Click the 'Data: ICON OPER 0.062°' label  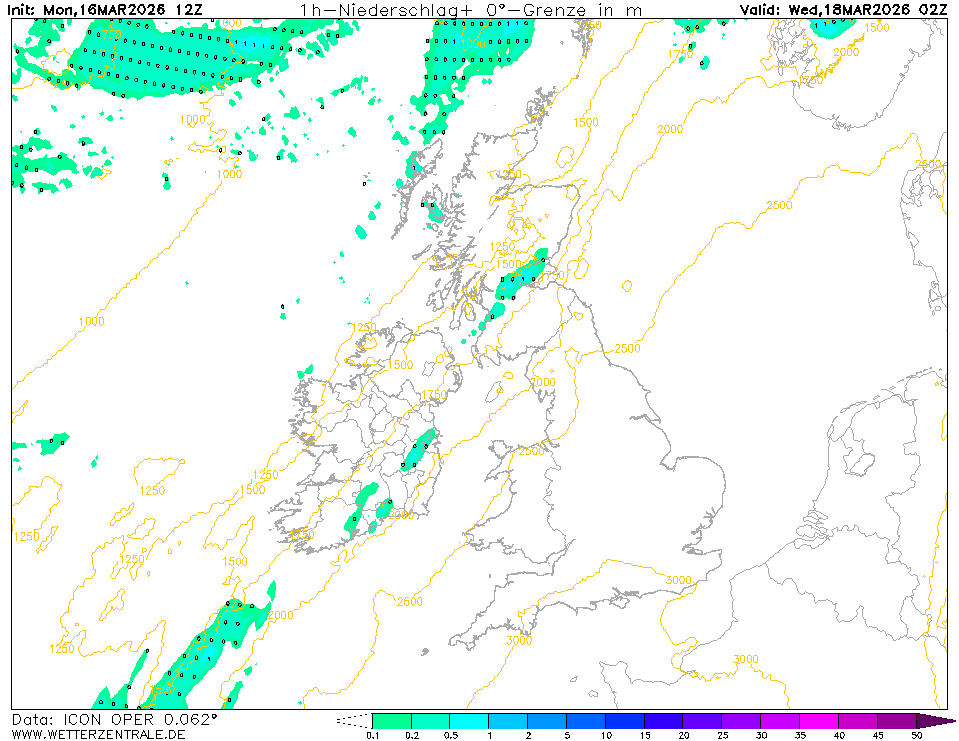coord(114,719)
